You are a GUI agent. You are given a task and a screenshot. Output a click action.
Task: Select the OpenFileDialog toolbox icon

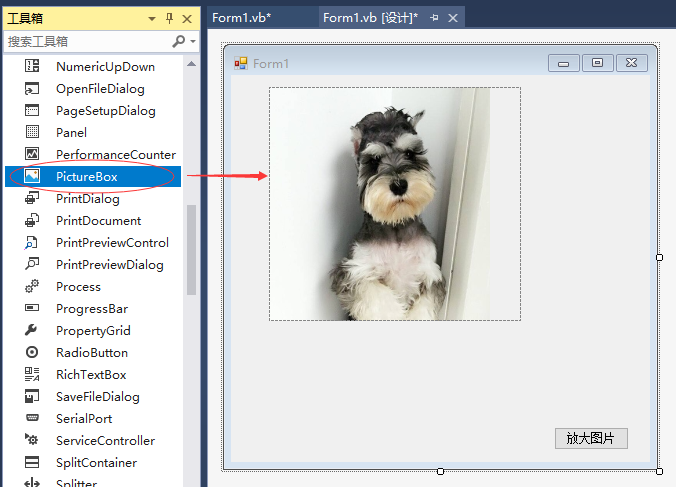(x=32, y=88)
